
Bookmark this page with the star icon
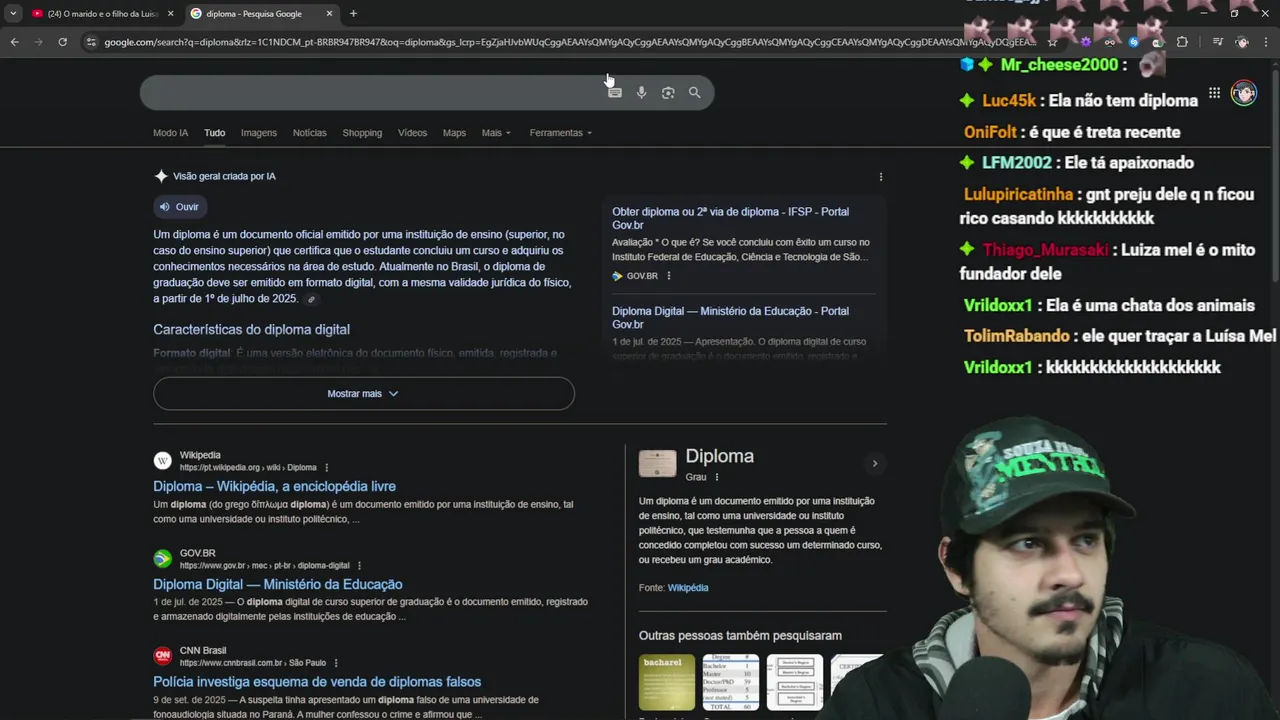pos(1052,42)
